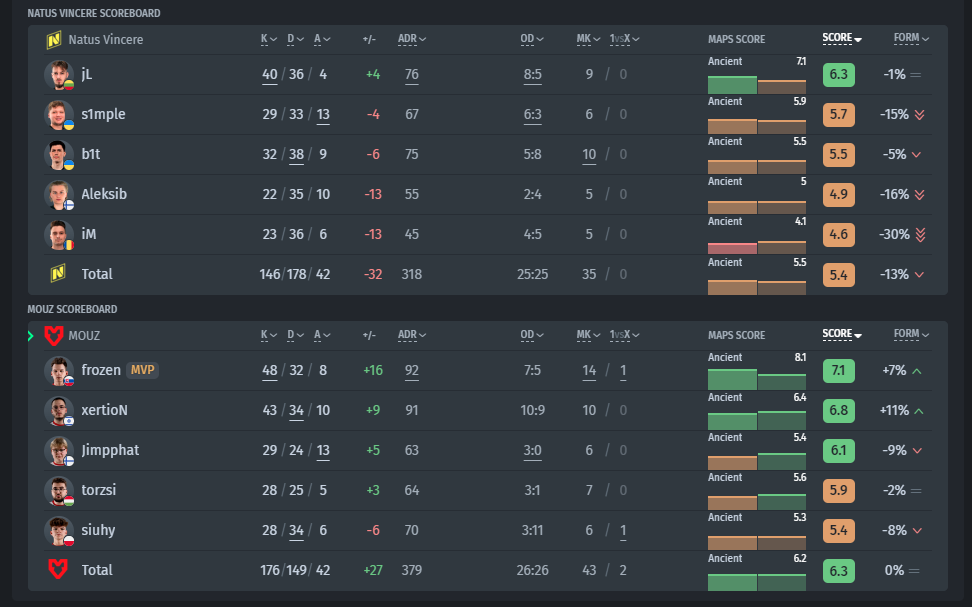This screenshot has height=607, width=972.
Task: Sort Natus Vincere table by ADR
Action: pyautogui.click(x=412, y=39)
